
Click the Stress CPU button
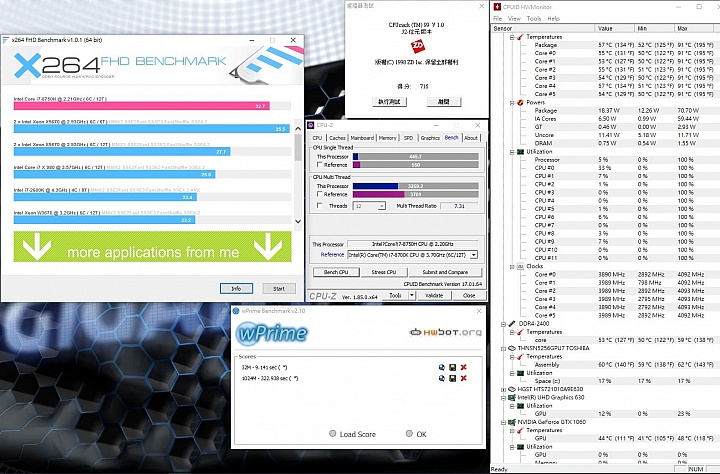(x=384, y=272)
